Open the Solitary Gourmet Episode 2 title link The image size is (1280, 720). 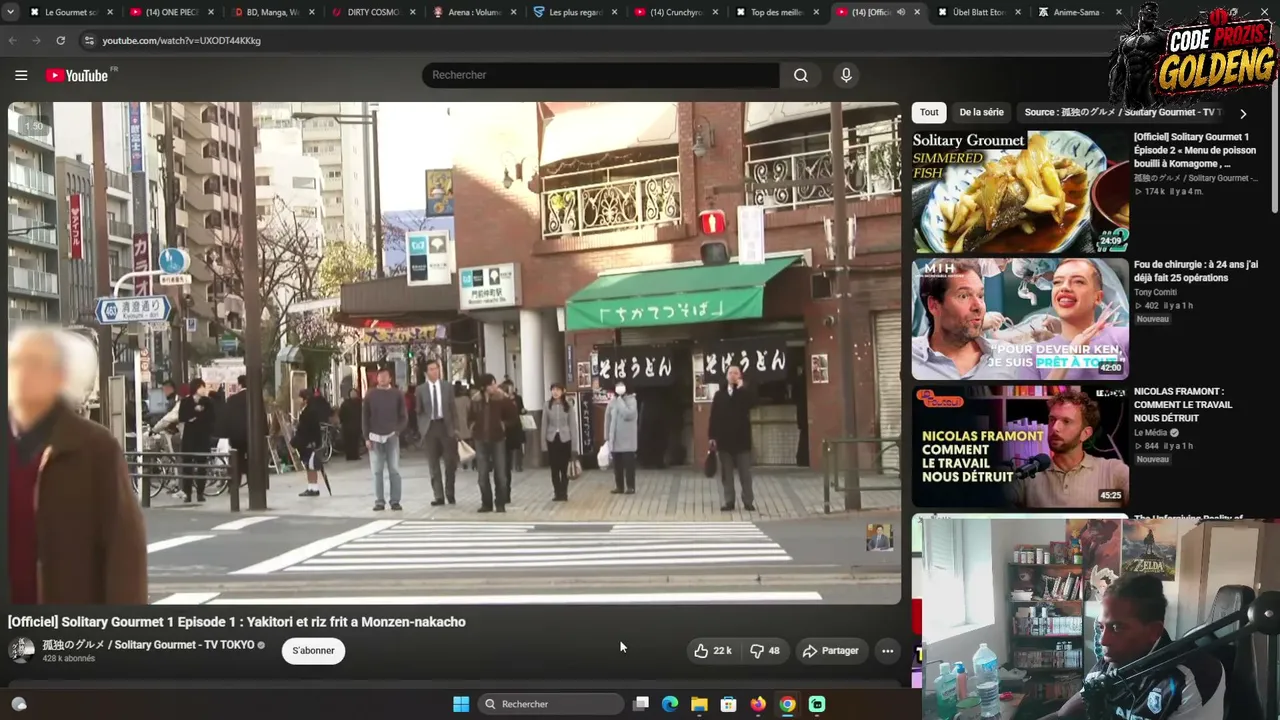click(1195, 150)
